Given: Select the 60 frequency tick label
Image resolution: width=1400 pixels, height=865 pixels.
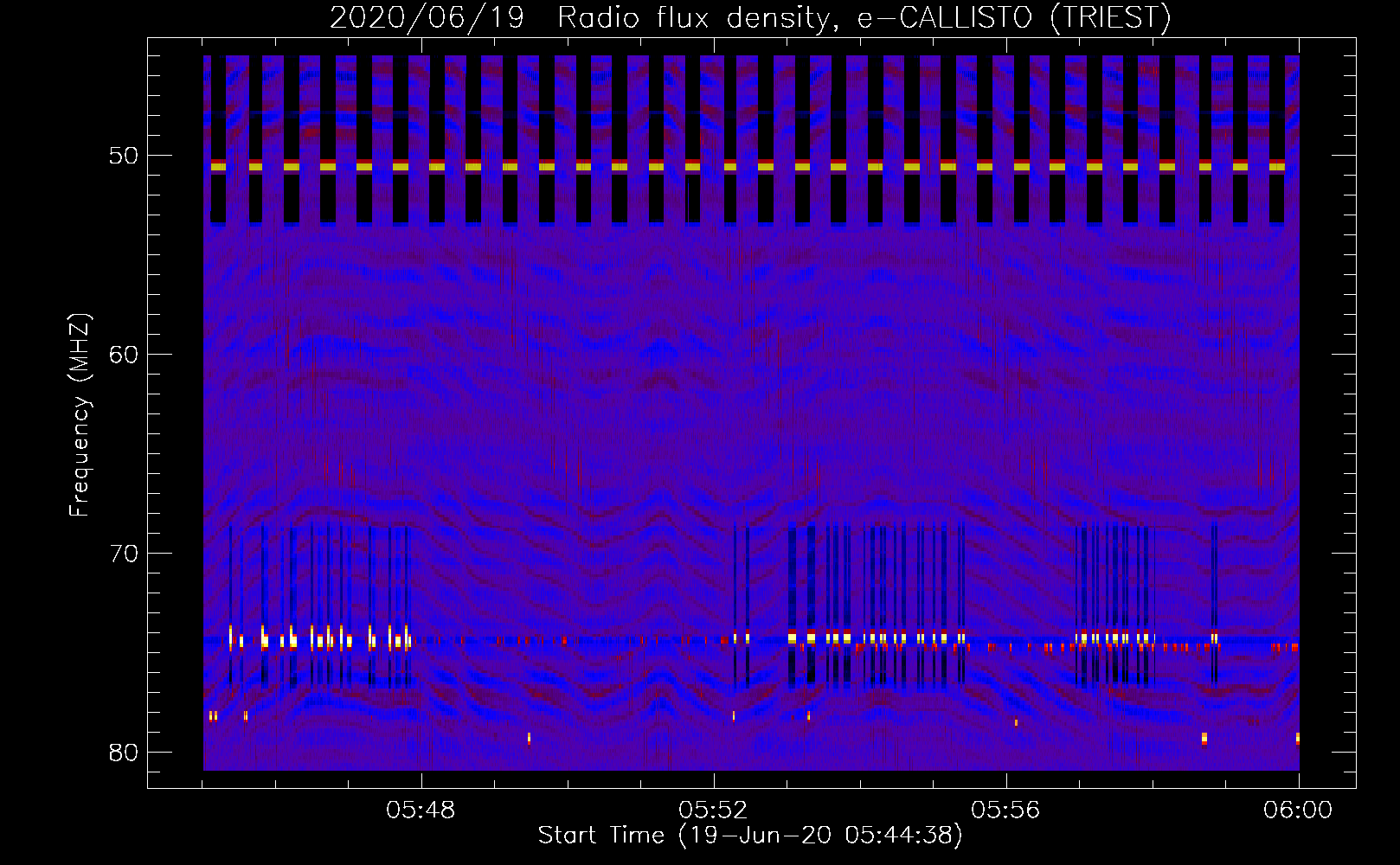Looking at the screenshot, I should coord(125,355).
